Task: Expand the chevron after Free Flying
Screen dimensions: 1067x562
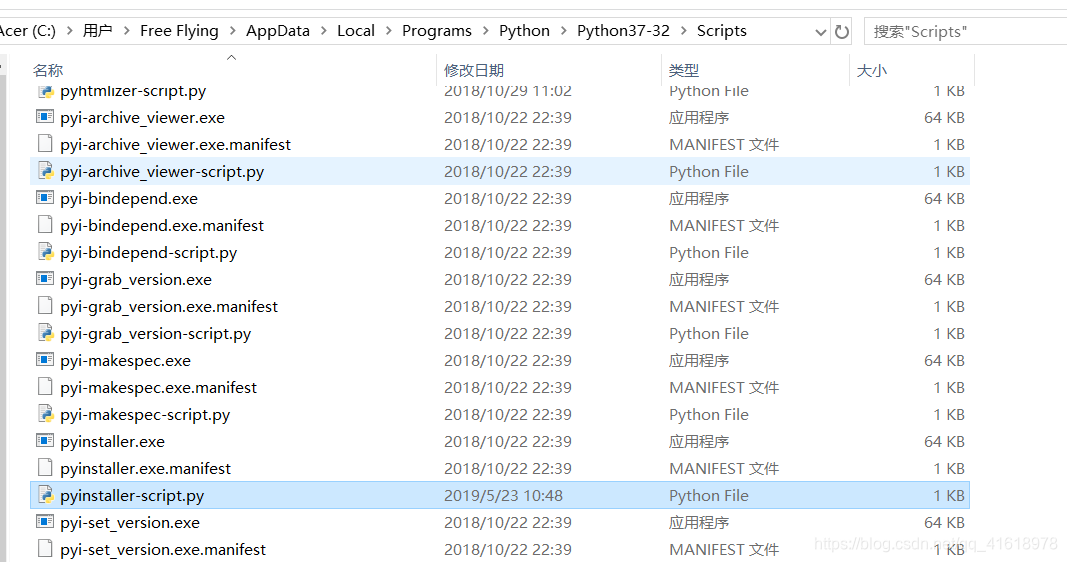Action: click(233, 31)
